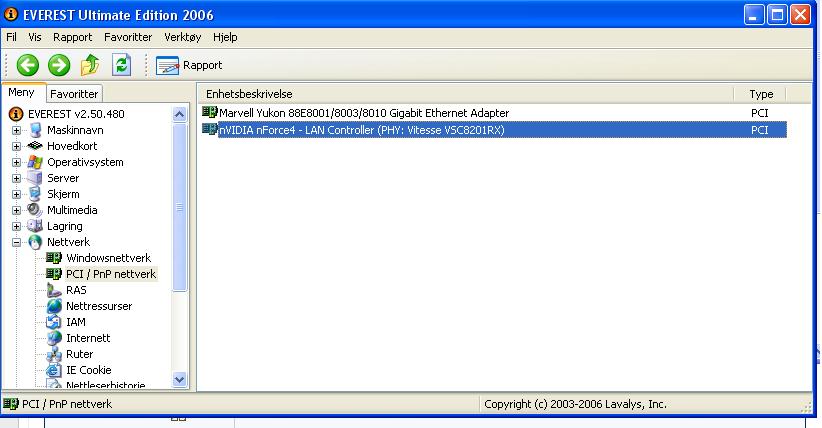Viewport: 822px width, 428px height.
Task: Click the Lagring storage icon
Action: point(35,226)
